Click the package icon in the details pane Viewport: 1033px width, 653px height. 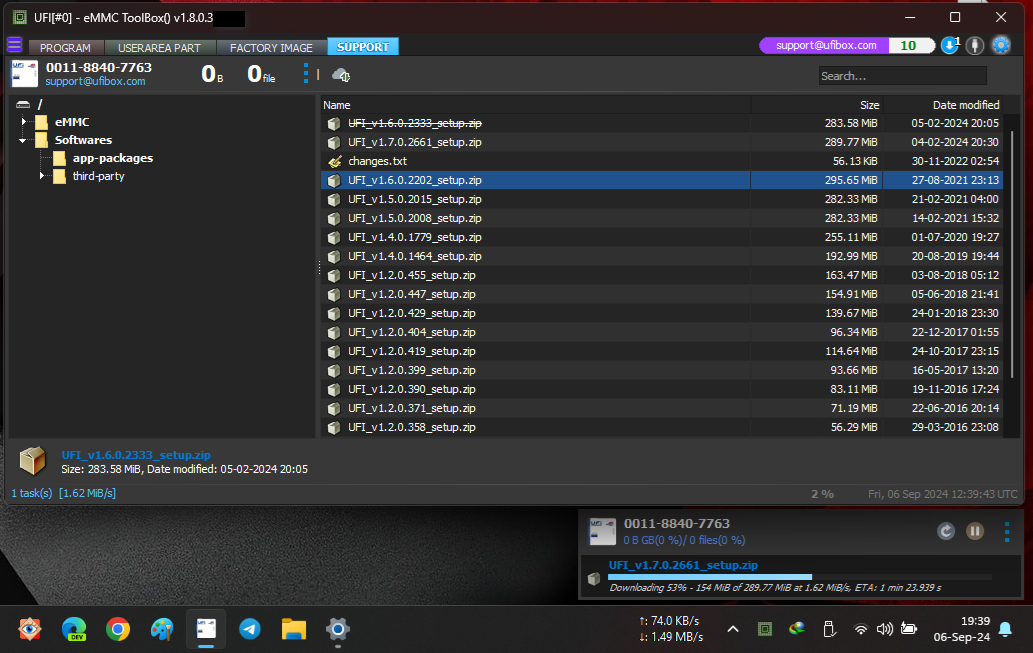[32, 461]
